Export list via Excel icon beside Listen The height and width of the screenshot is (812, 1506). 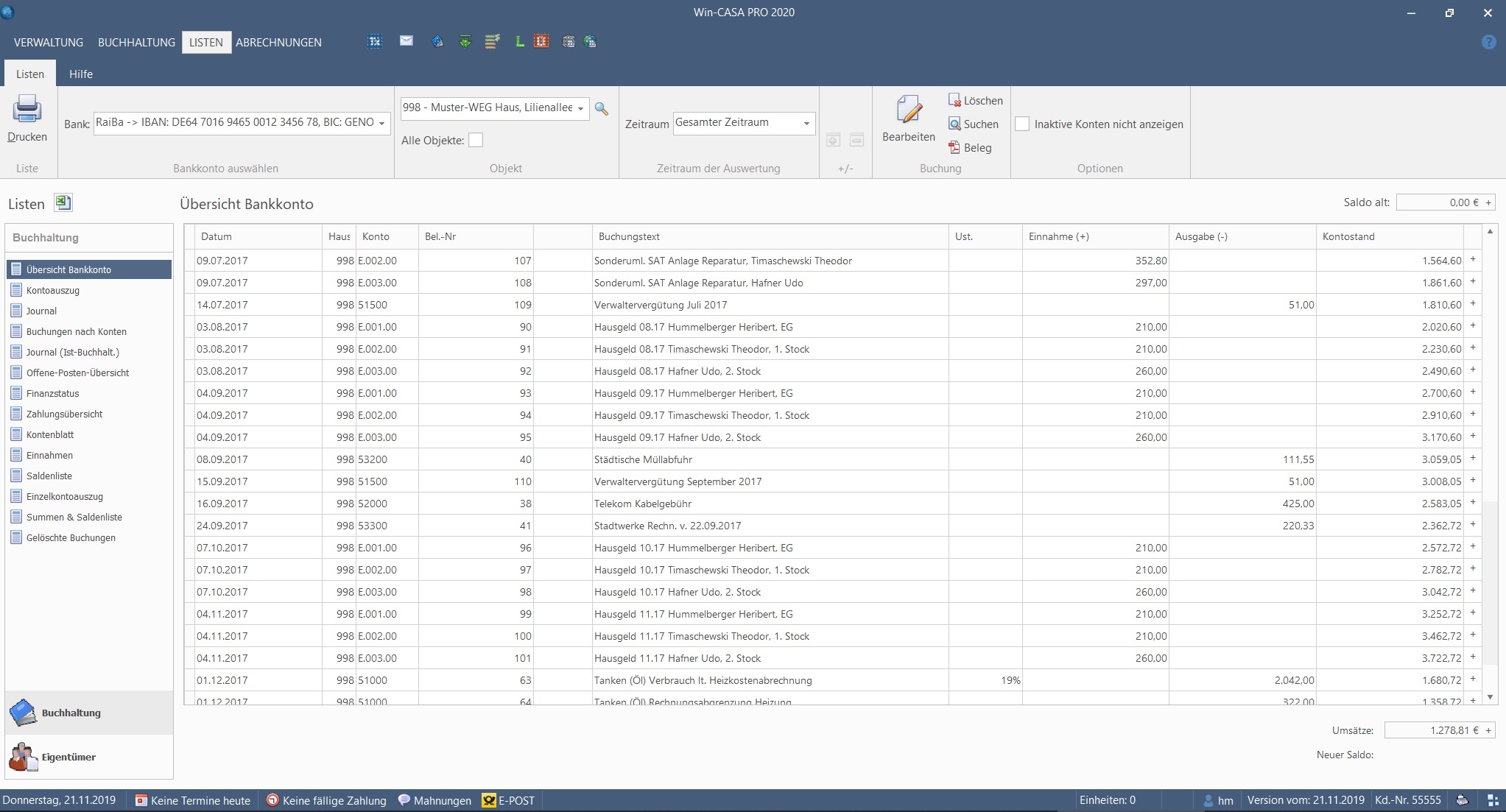63,203
